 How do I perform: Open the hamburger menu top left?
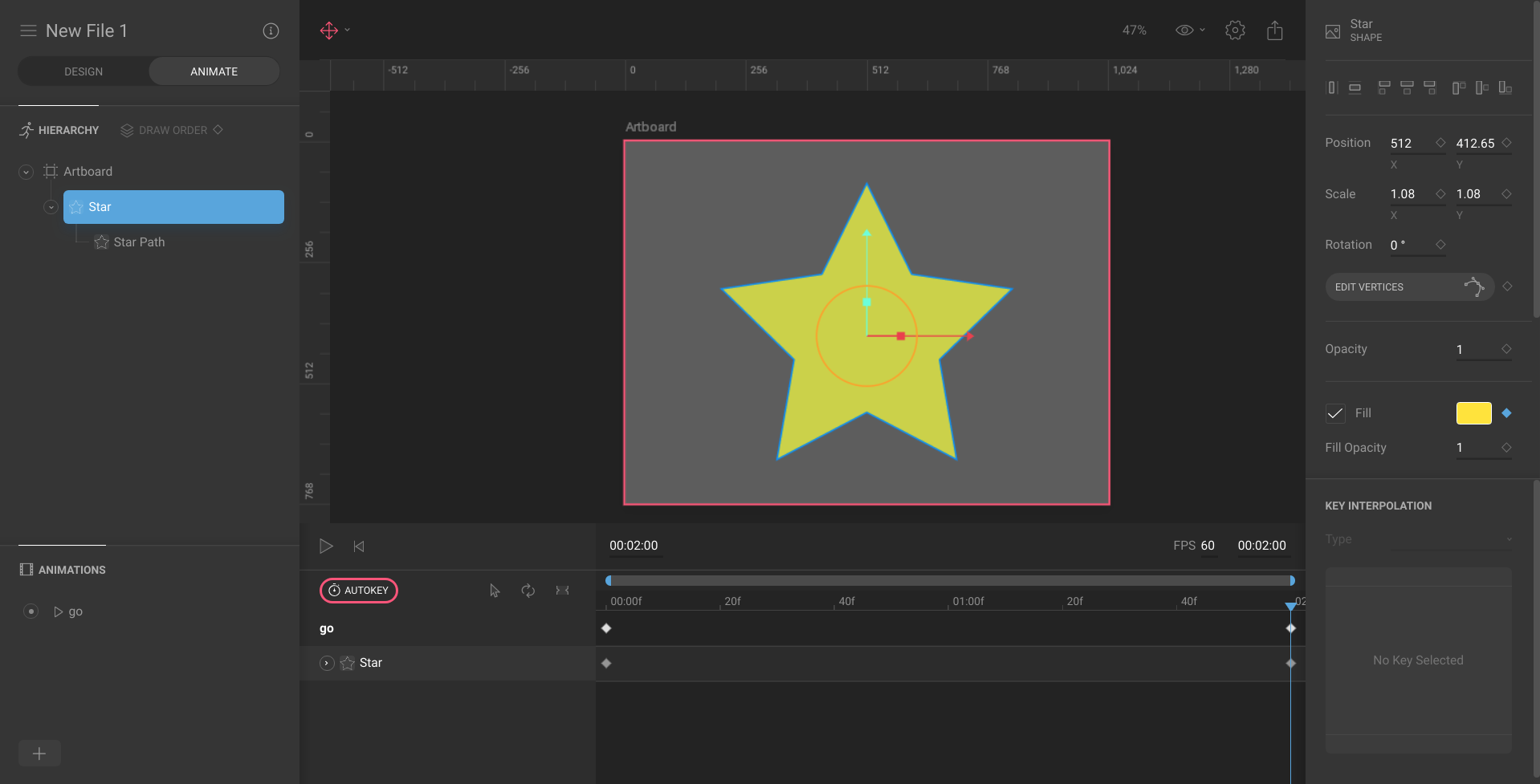tap(27, 30)
